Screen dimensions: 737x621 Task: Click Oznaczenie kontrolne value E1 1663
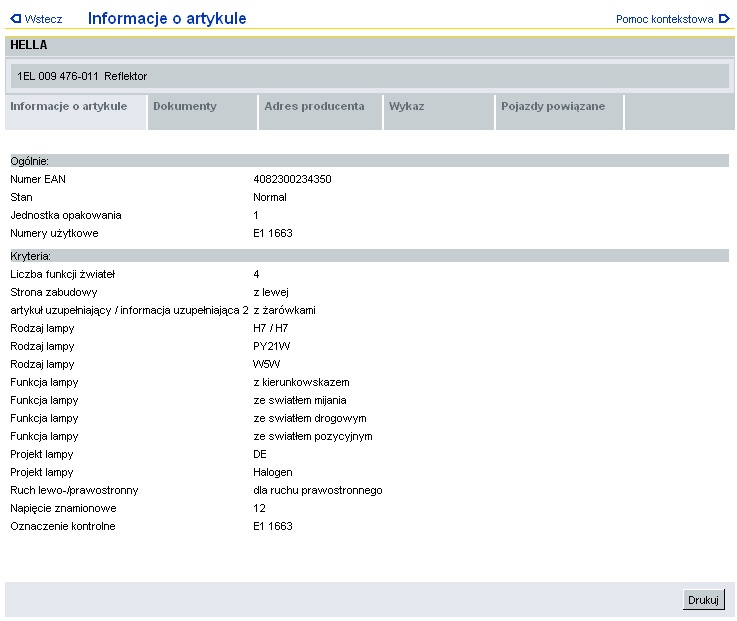pyautogui.click(x=273, y=527)
